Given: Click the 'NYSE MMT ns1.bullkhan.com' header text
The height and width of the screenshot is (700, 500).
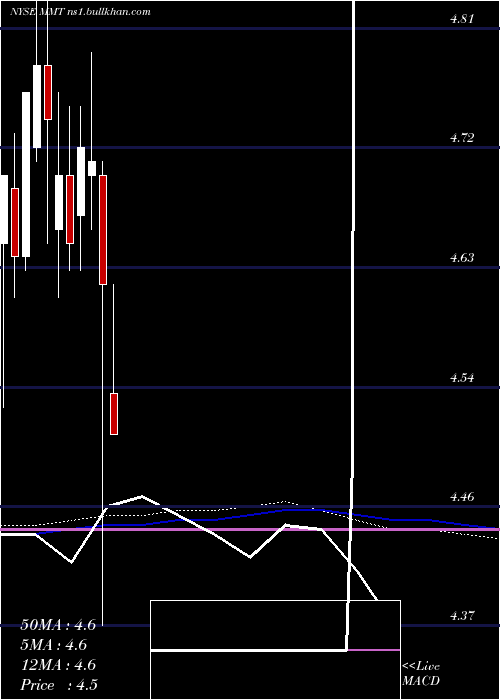Looking at the screenshot, I should [80, 12].
